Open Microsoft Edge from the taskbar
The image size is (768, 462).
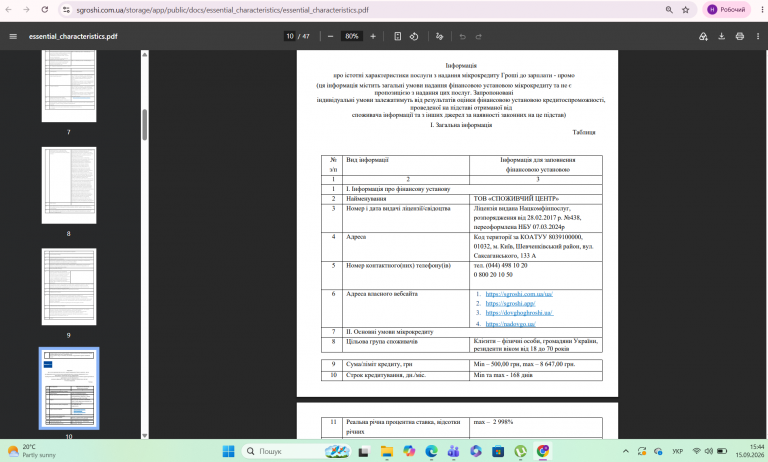coord(432,451)
